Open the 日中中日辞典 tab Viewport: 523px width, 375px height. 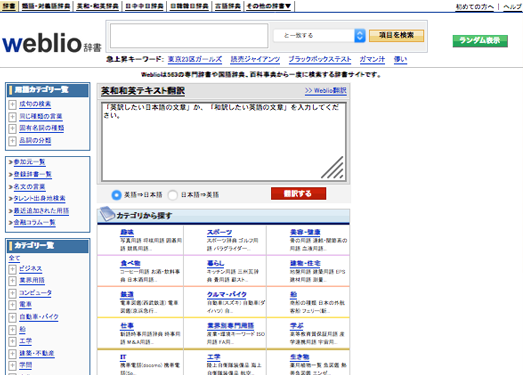click(x=144, y=6)
